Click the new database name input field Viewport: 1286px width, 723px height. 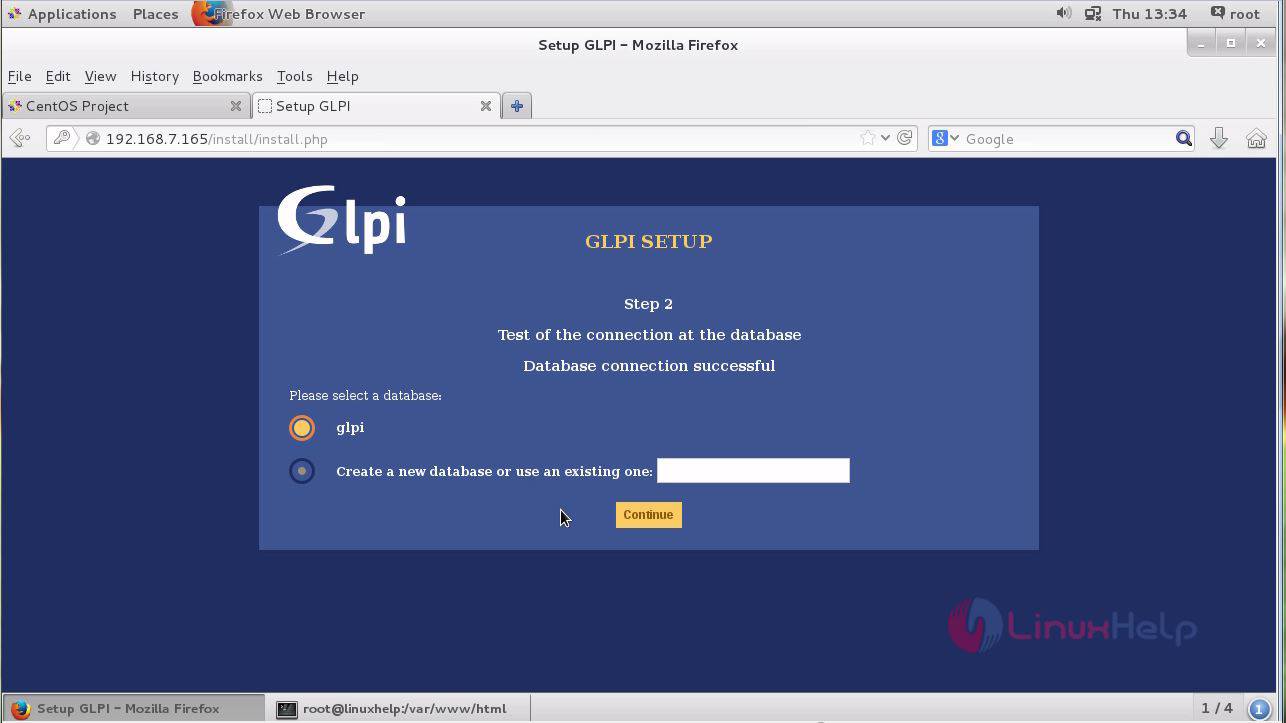753,471
